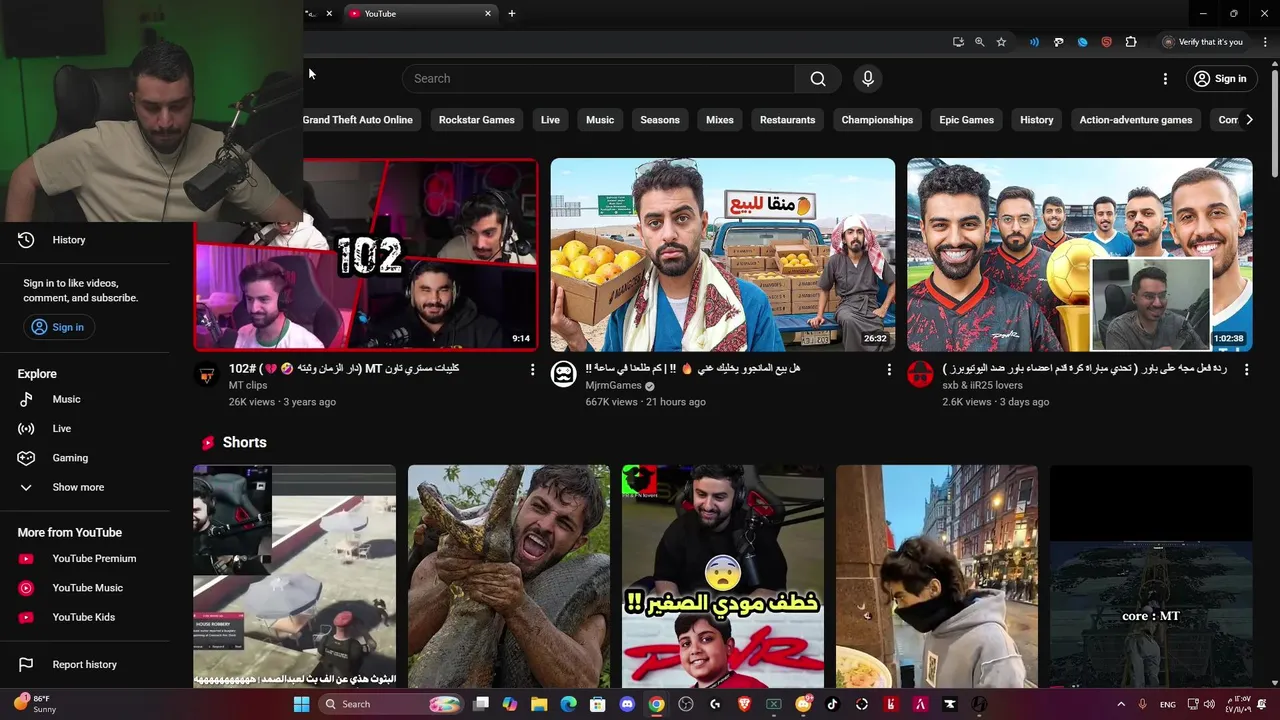Open TikTok from the taskbar
The width and height of the screenshot is (1280, 720).
(x=832, y=704)
